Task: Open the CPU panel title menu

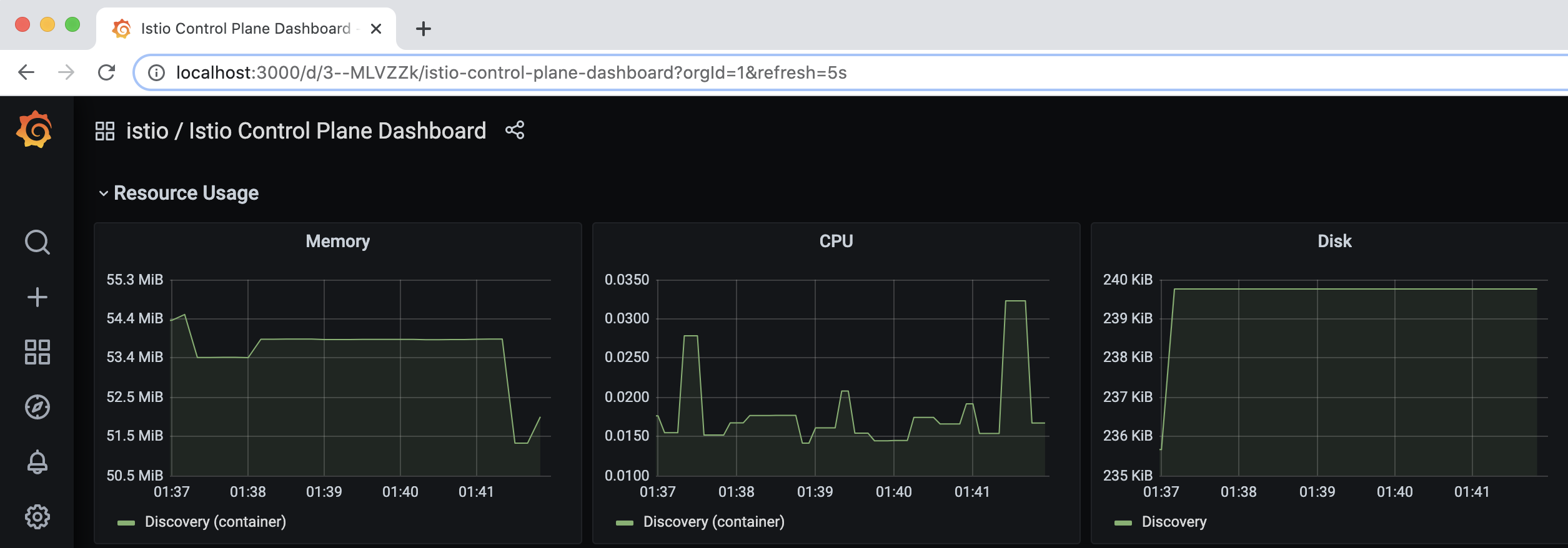Action: [x=836, y=242]
